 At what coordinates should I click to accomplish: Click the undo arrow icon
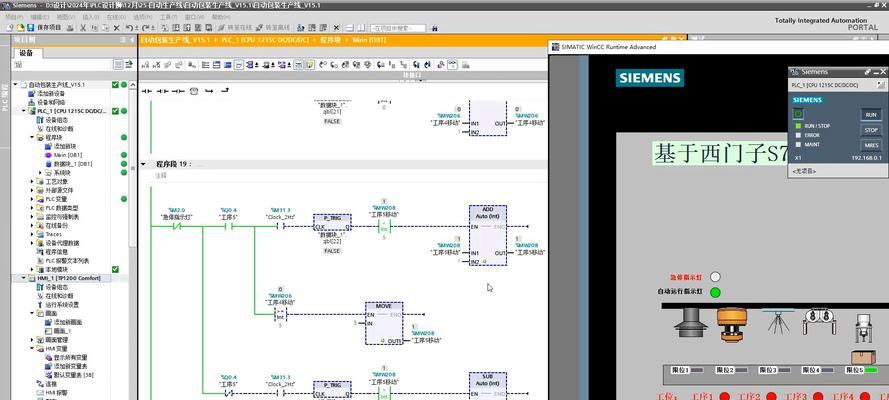click(x=130, y=27)
